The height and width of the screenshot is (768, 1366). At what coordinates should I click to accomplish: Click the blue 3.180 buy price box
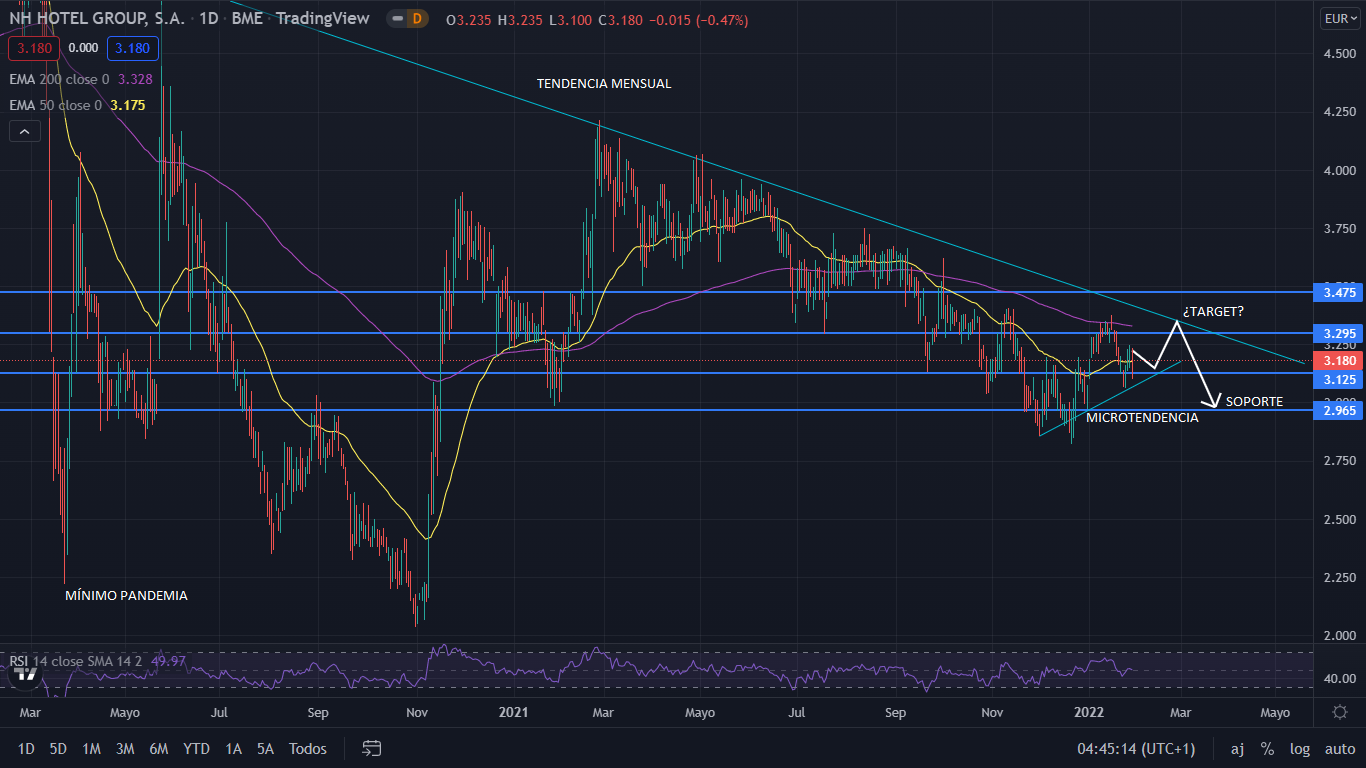point(133,48)
